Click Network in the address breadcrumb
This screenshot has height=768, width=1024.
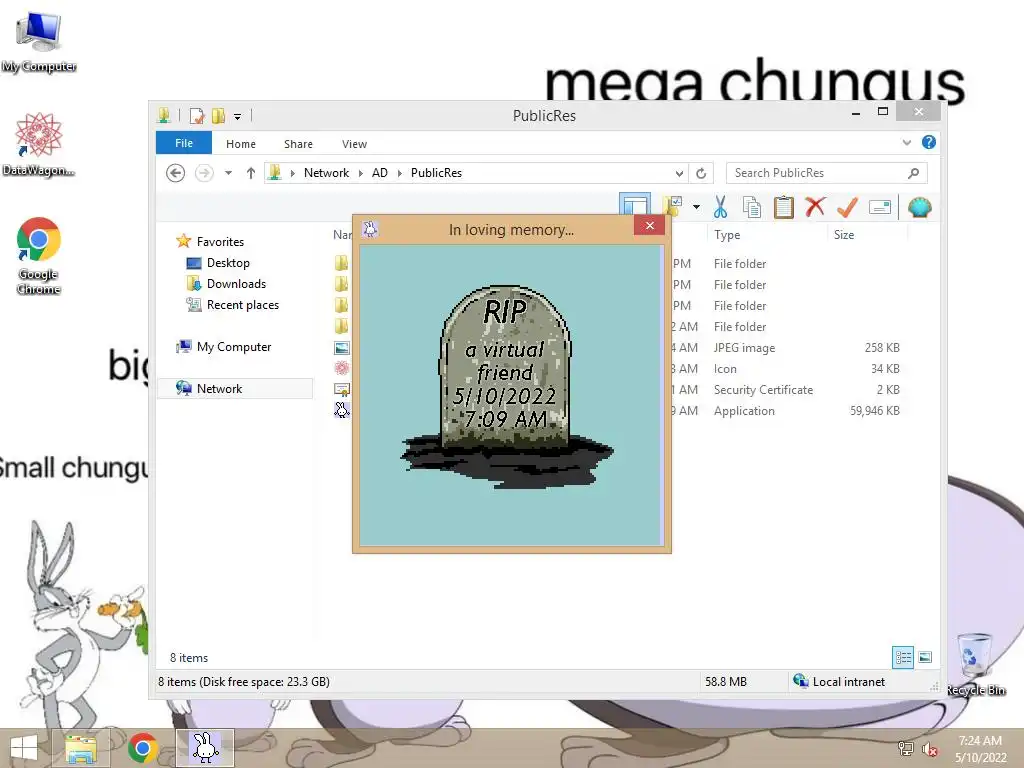[327, 173]
